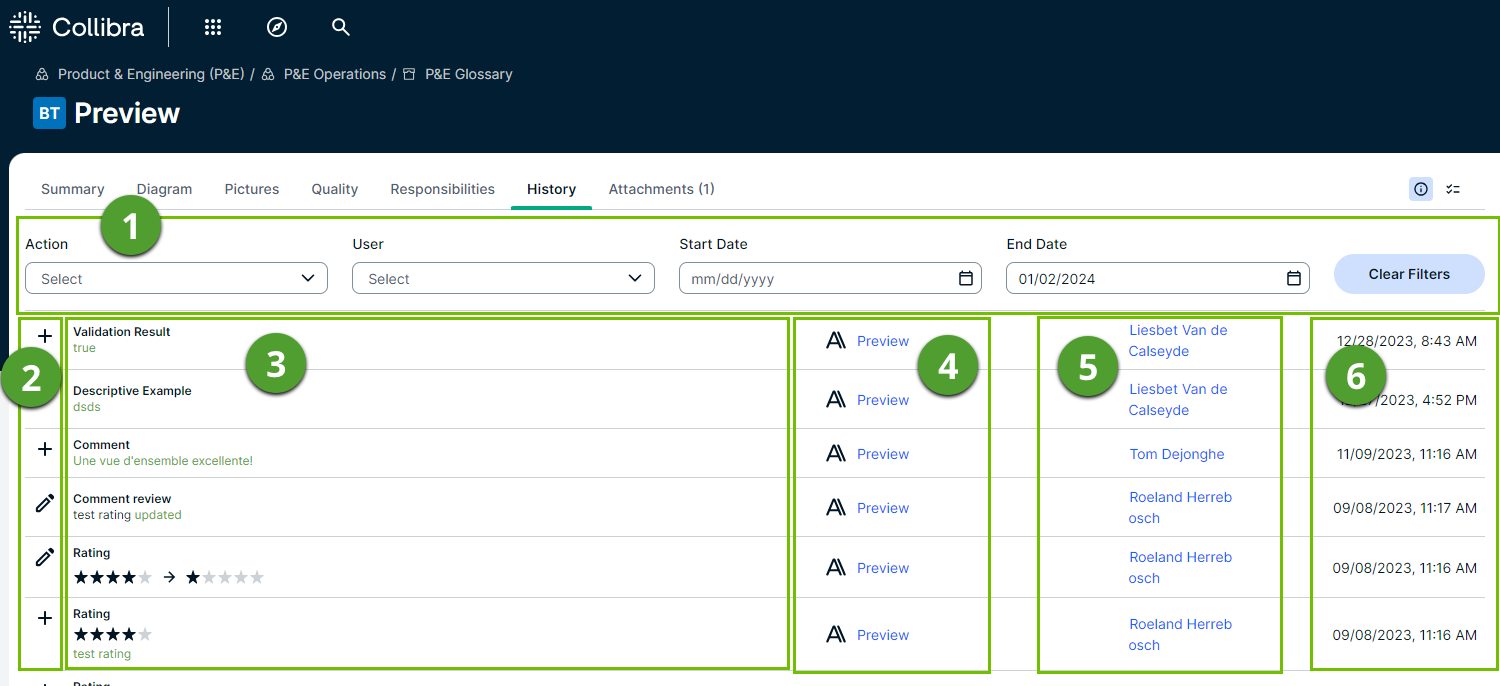Expand the User filter dropdown
Viewport: 1500px width, 686px height.
pos(503,279)
